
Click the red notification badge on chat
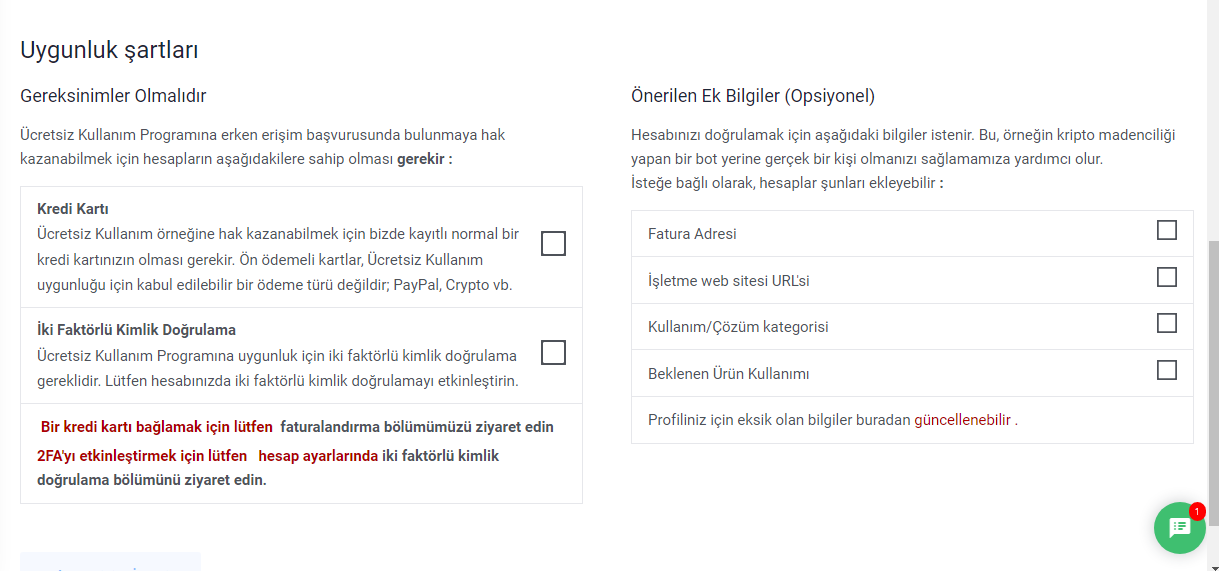click(1197, 511)
